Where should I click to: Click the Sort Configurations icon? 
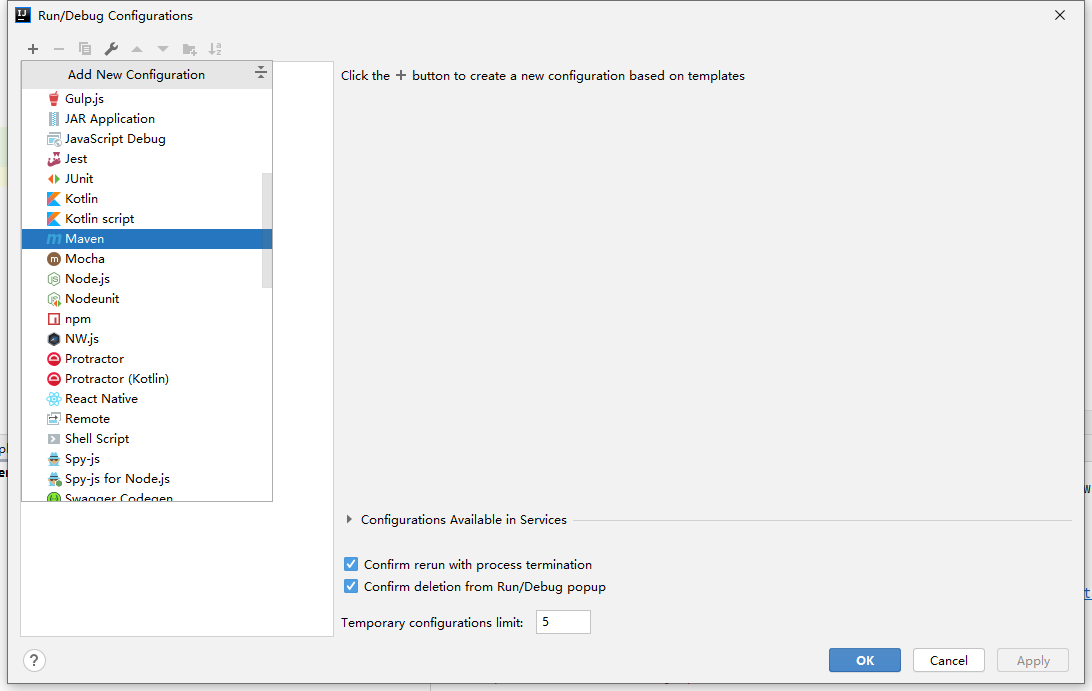click(x=215, y=49)
